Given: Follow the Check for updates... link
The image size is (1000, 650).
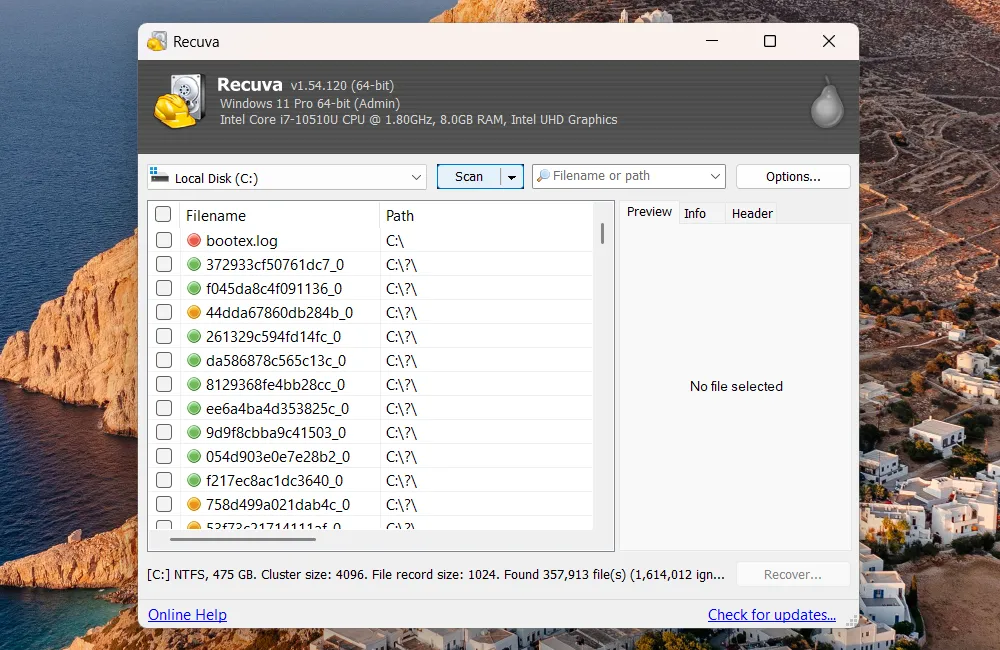Looking at the screenshot, I should tap(771, 615).
